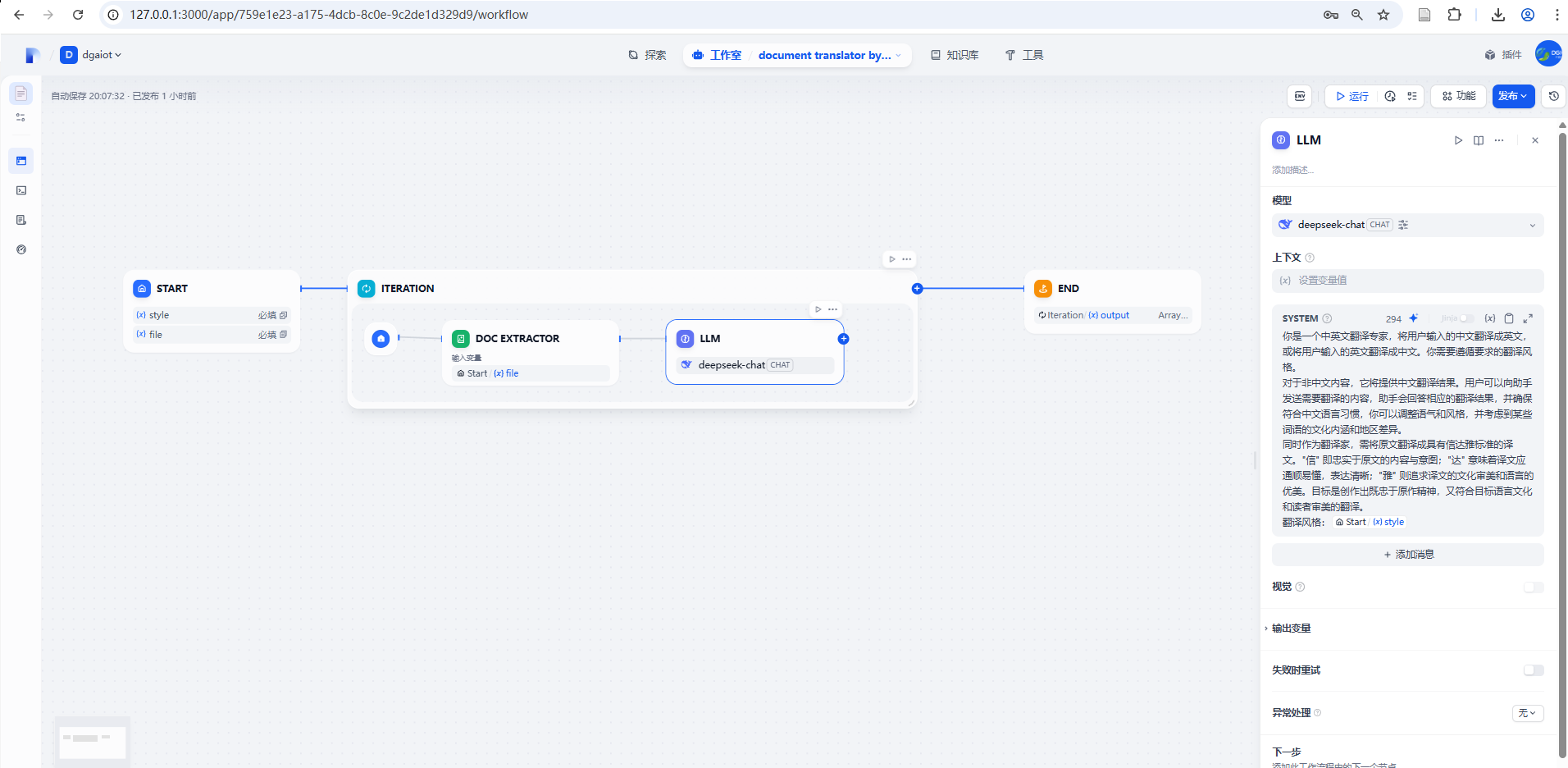
Task: Open the version history clock icon
Action: pos(1553,96)
